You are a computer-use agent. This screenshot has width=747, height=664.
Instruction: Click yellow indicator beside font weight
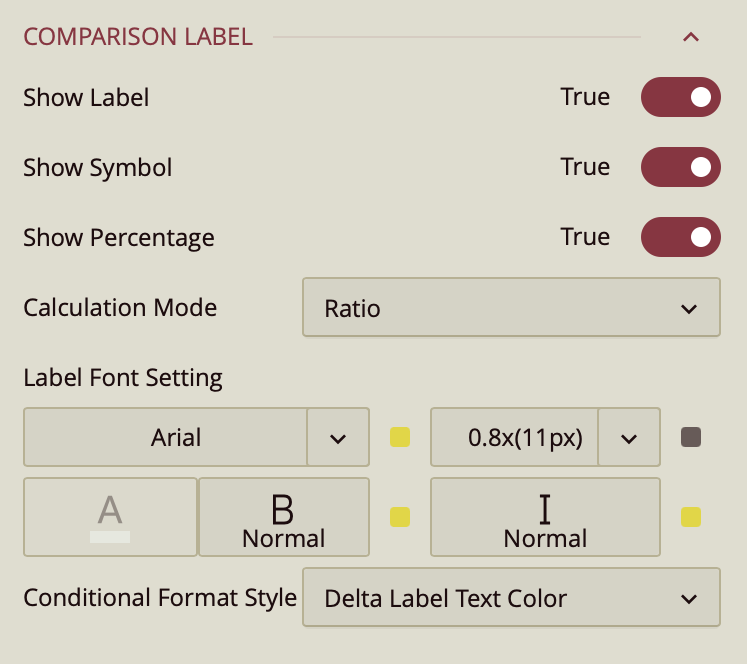(x=400, y=517)
